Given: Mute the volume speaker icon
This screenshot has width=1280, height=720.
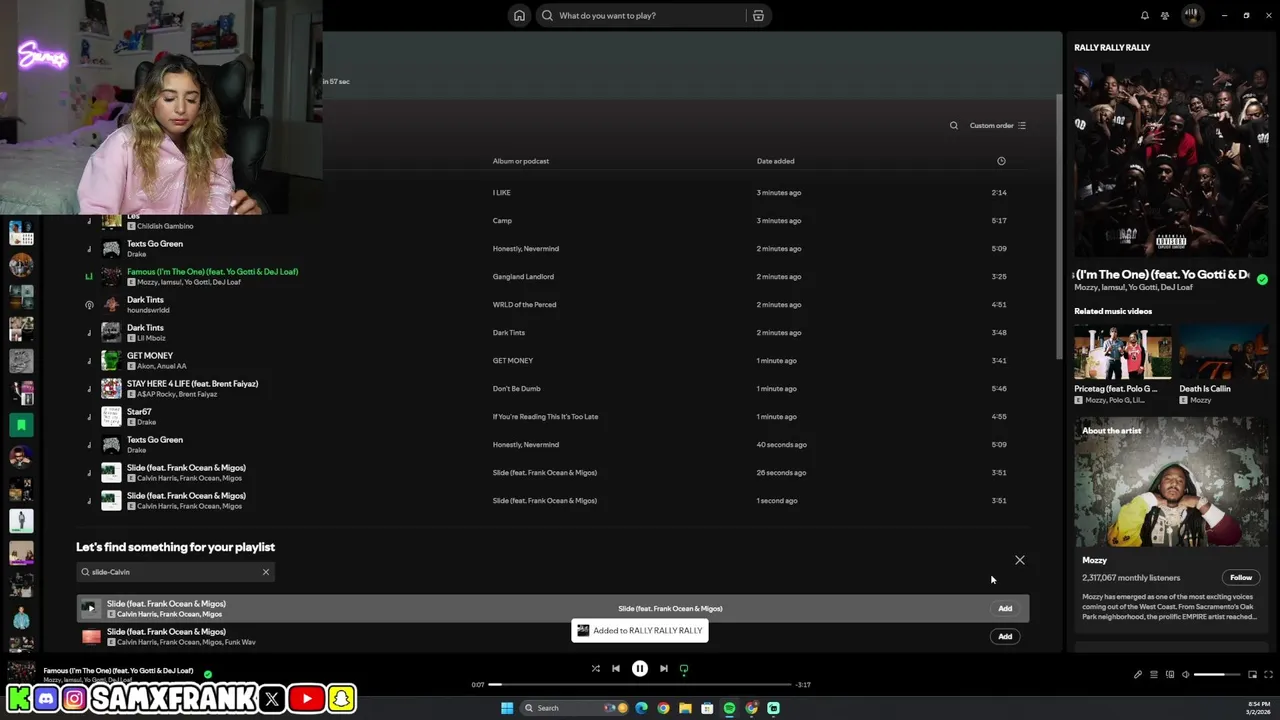Looking at the screenshot, I should point(1185,674).
